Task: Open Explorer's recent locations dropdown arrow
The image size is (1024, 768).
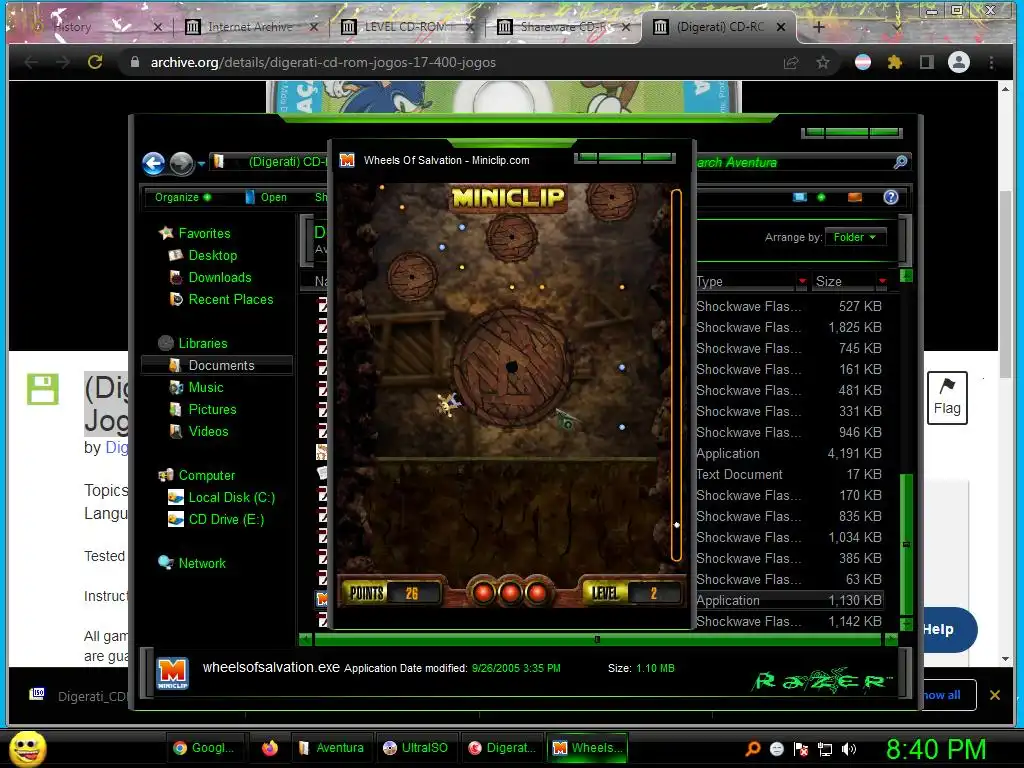Action: pyautogui.click(x=201, y=164)
